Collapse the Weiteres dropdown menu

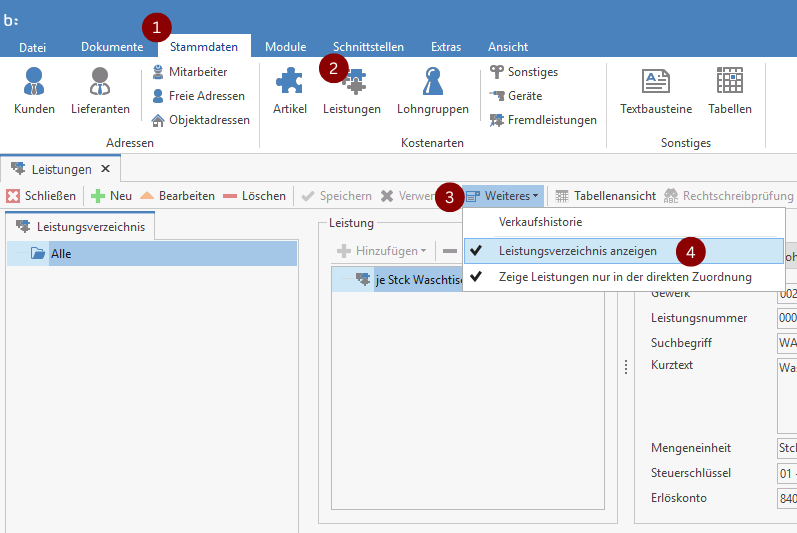[504, 196]
